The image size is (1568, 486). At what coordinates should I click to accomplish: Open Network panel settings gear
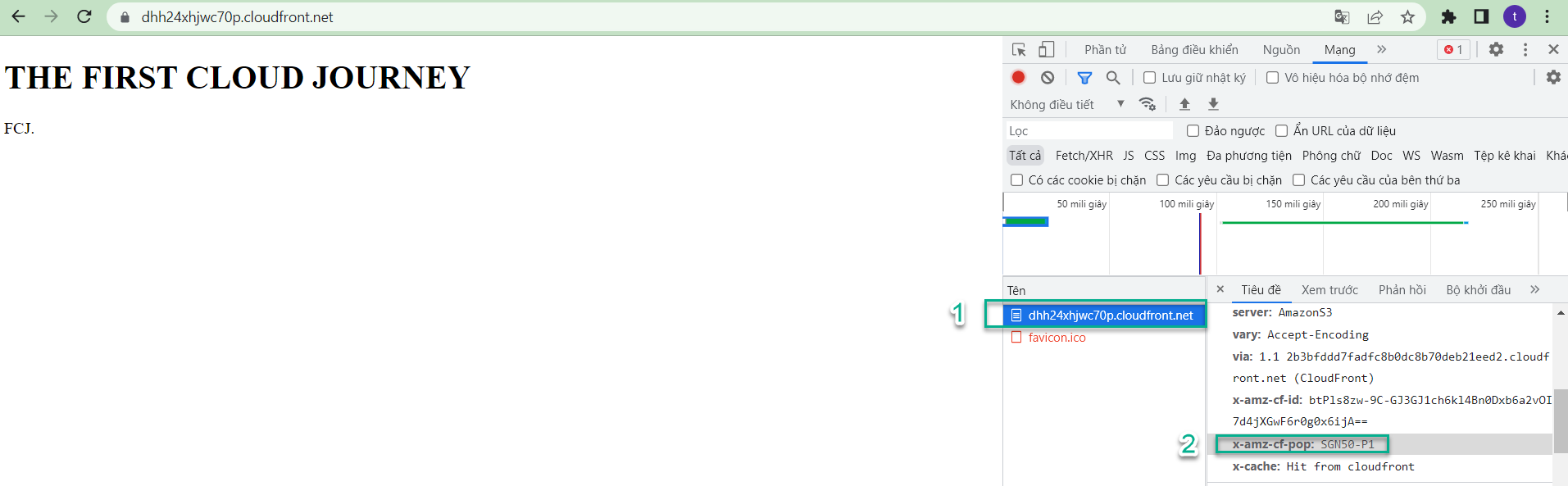(x=1553, y=77)
